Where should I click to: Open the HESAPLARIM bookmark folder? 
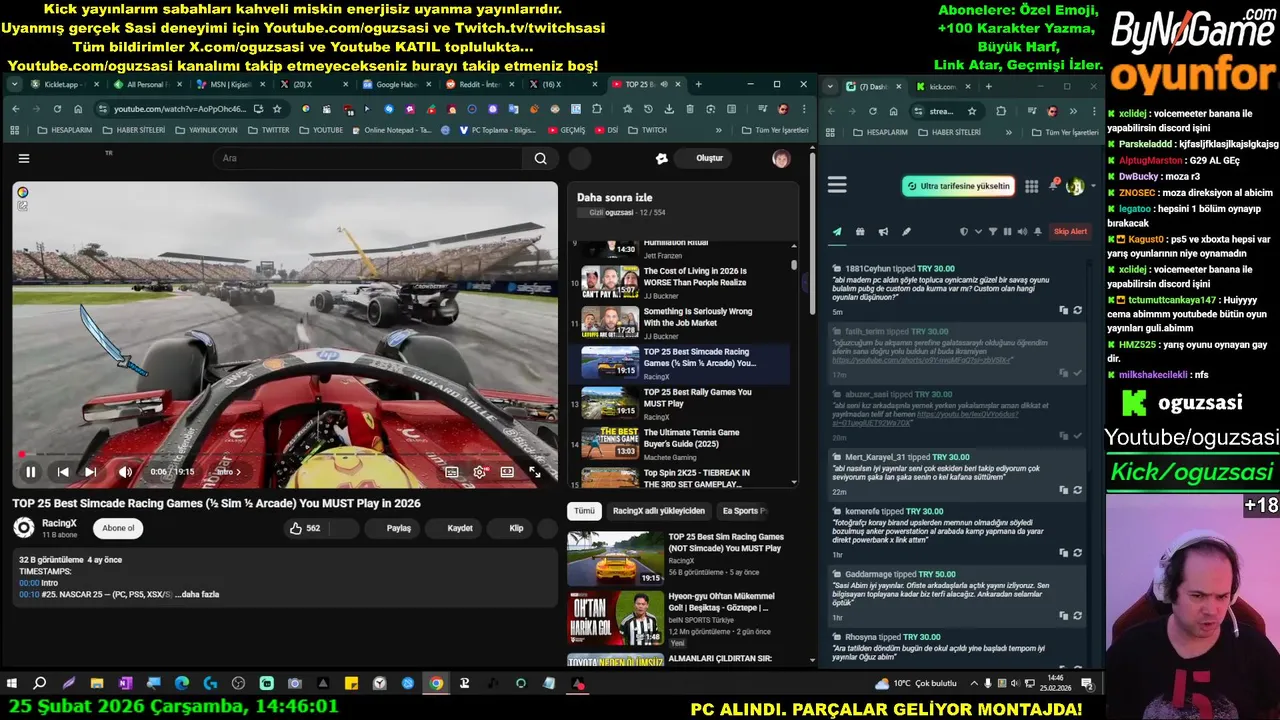(x=65, y=130)
